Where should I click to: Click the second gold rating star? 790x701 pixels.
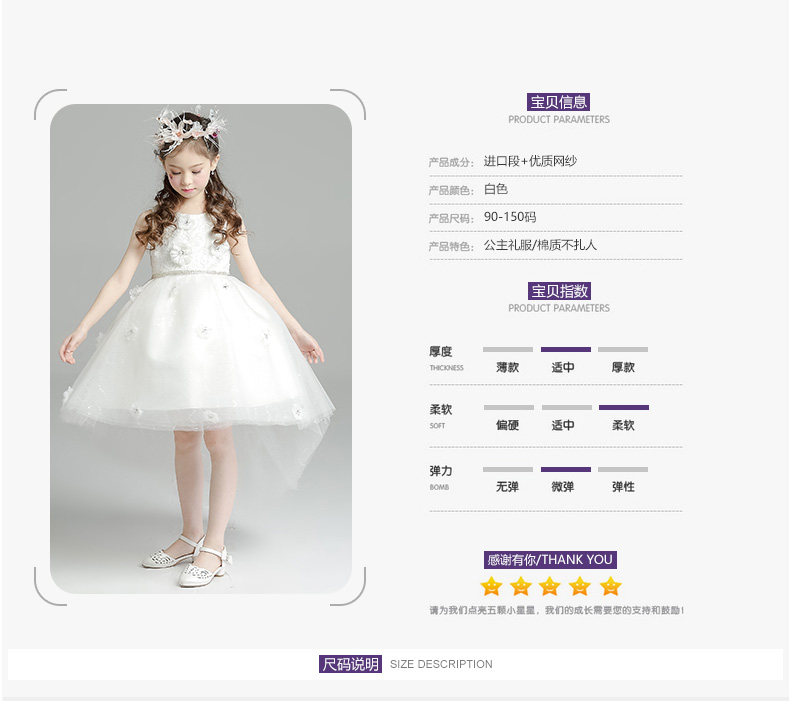pyautogui.click(x=521, y=586)
